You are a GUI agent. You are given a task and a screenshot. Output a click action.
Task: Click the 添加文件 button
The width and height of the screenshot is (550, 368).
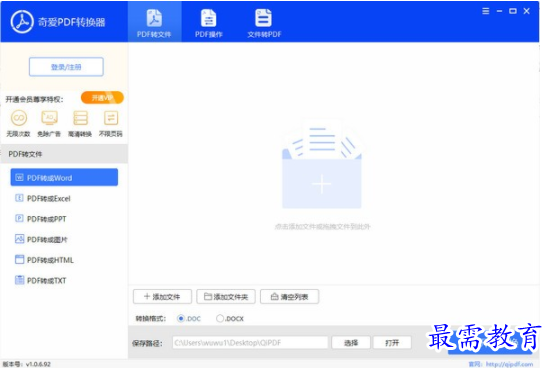tap(162, 297)
